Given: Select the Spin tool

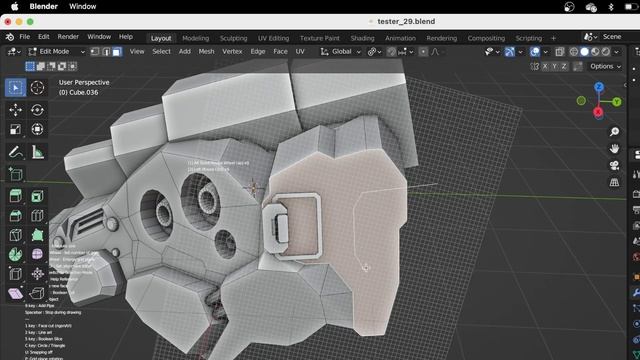Looking at the screenshot, I should click(16, 254).
